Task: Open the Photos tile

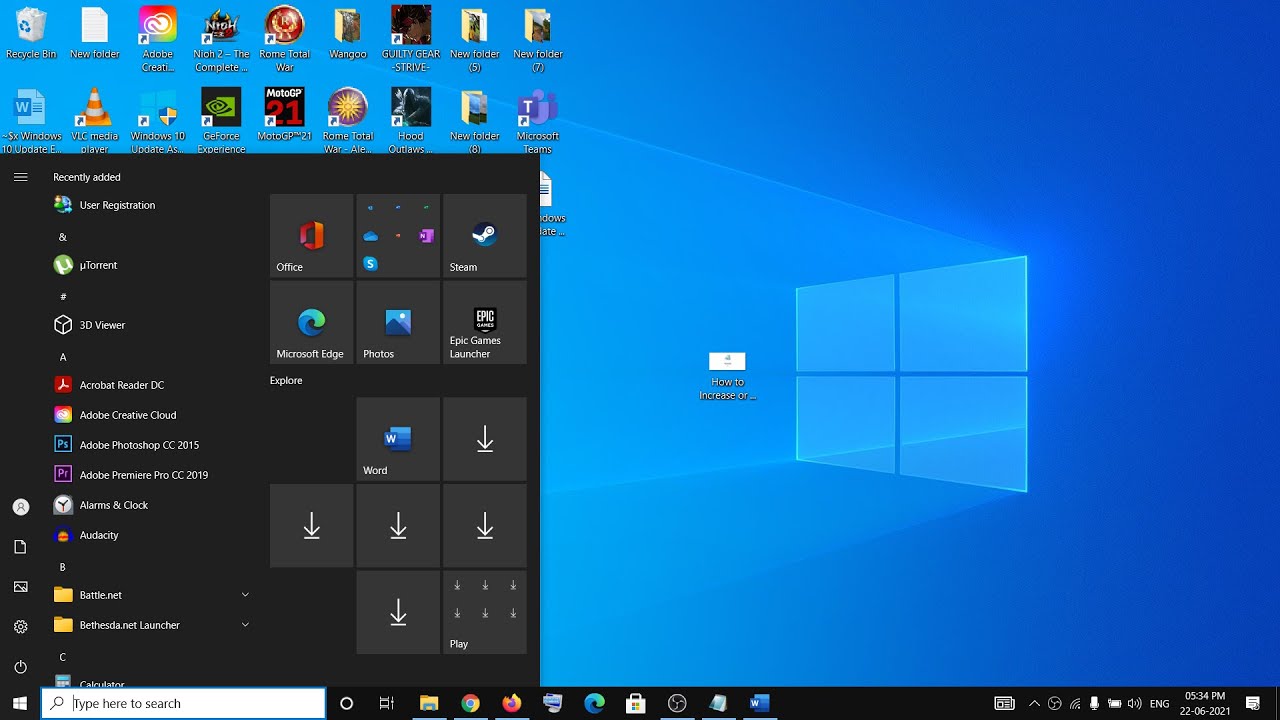Action: click(x=398, y=322)
